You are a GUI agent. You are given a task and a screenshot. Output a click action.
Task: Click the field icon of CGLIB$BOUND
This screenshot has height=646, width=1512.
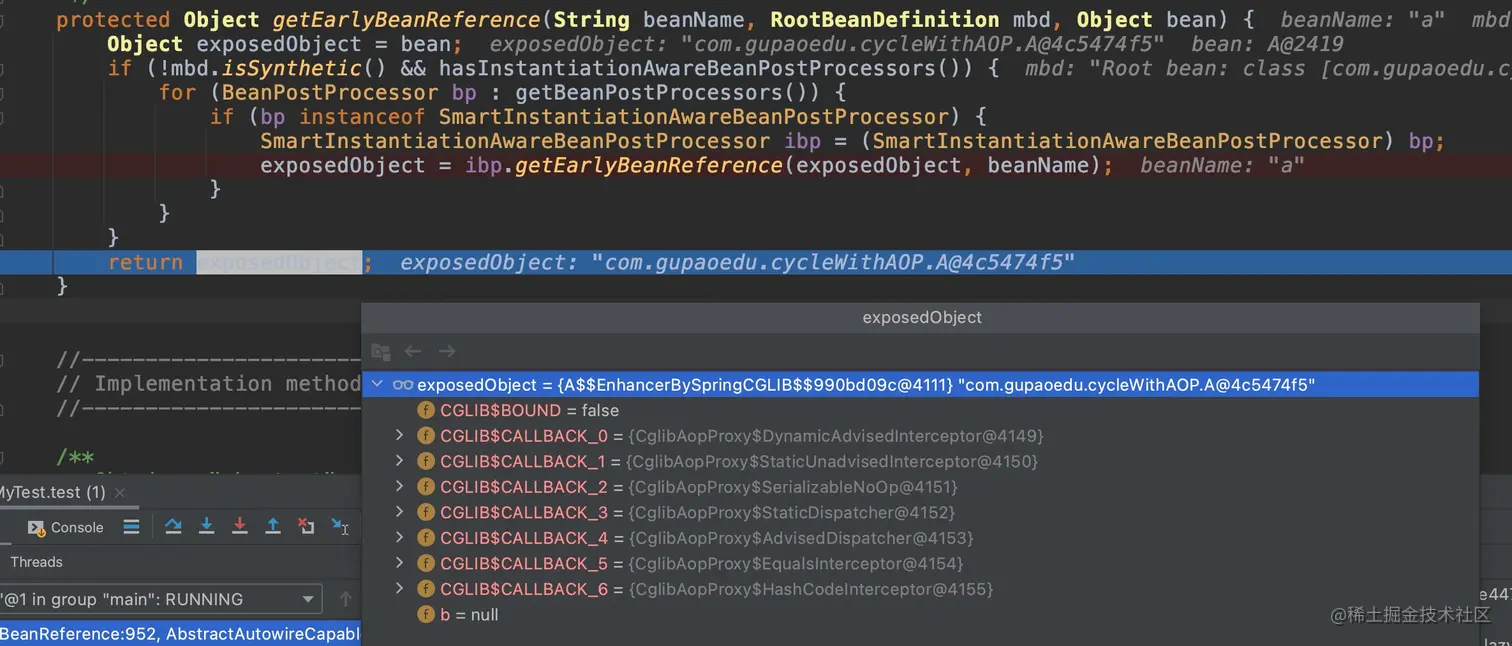click(x=426, y=410)
